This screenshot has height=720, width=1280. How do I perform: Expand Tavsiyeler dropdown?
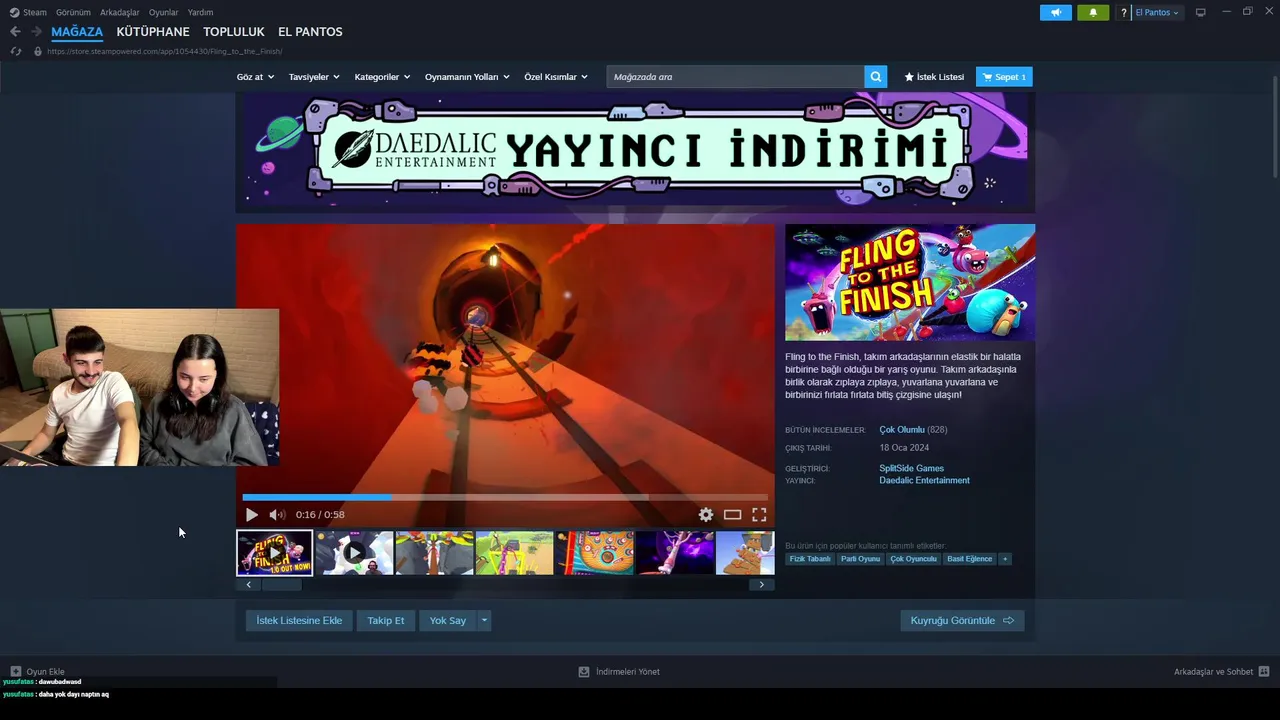click(314, 77)
